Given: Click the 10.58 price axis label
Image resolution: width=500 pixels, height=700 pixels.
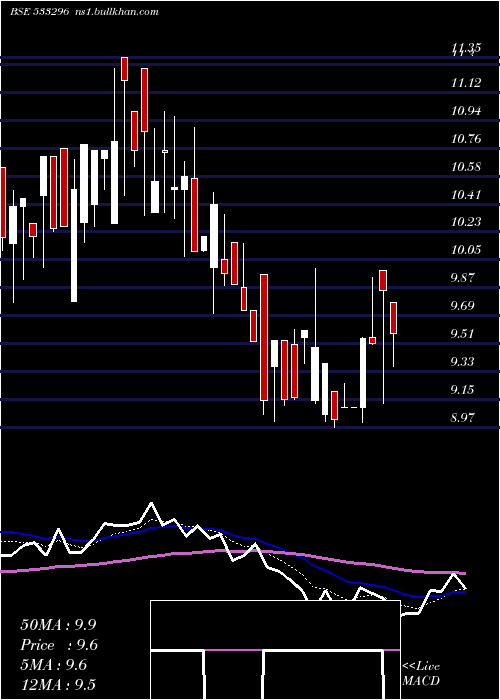Looking at the screenshot, I should (466, 167).
